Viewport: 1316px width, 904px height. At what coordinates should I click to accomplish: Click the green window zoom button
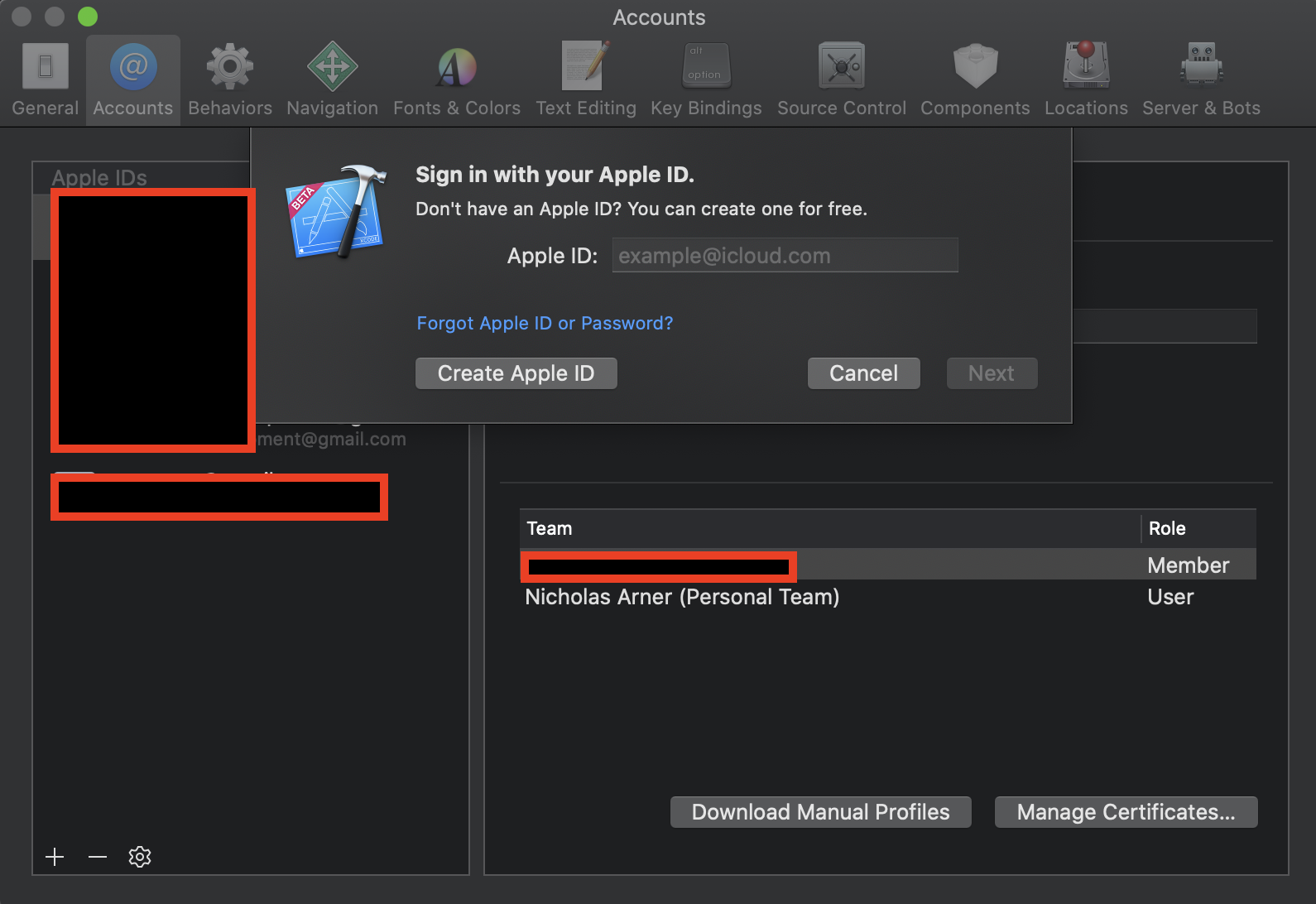tap(88, 17)
